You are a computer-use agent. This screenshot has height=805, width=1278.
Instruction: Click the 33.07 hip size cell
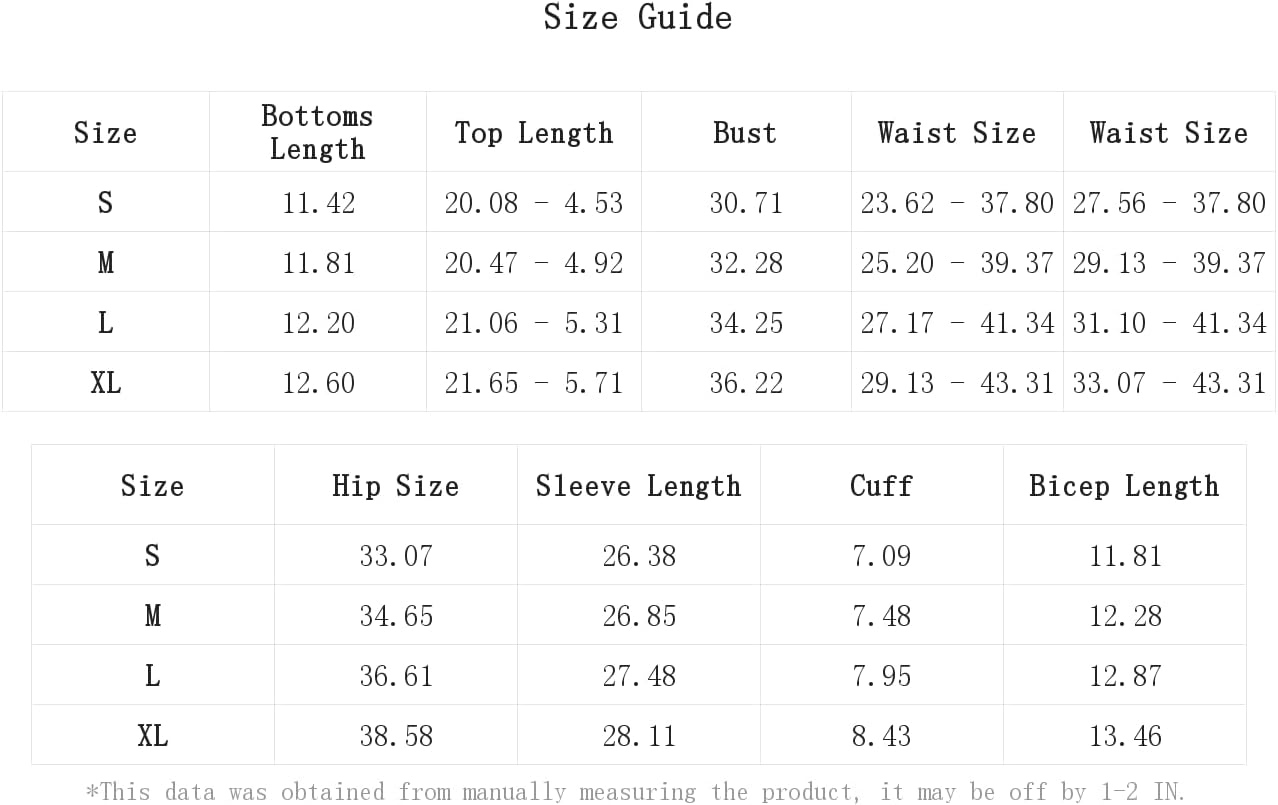click(396, 556)
